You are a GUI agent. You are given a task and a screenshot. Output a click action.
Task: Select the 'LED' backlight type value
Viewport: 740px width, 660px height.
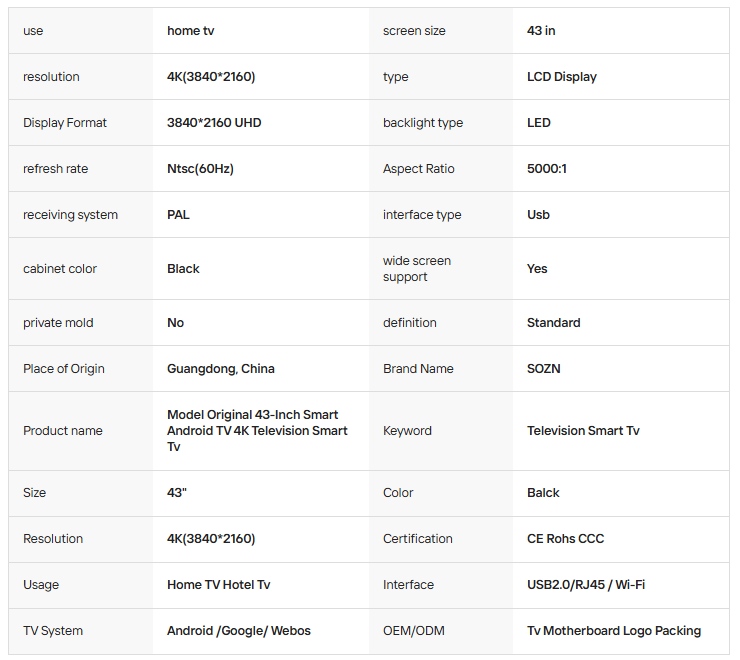(x=538, y=123)
